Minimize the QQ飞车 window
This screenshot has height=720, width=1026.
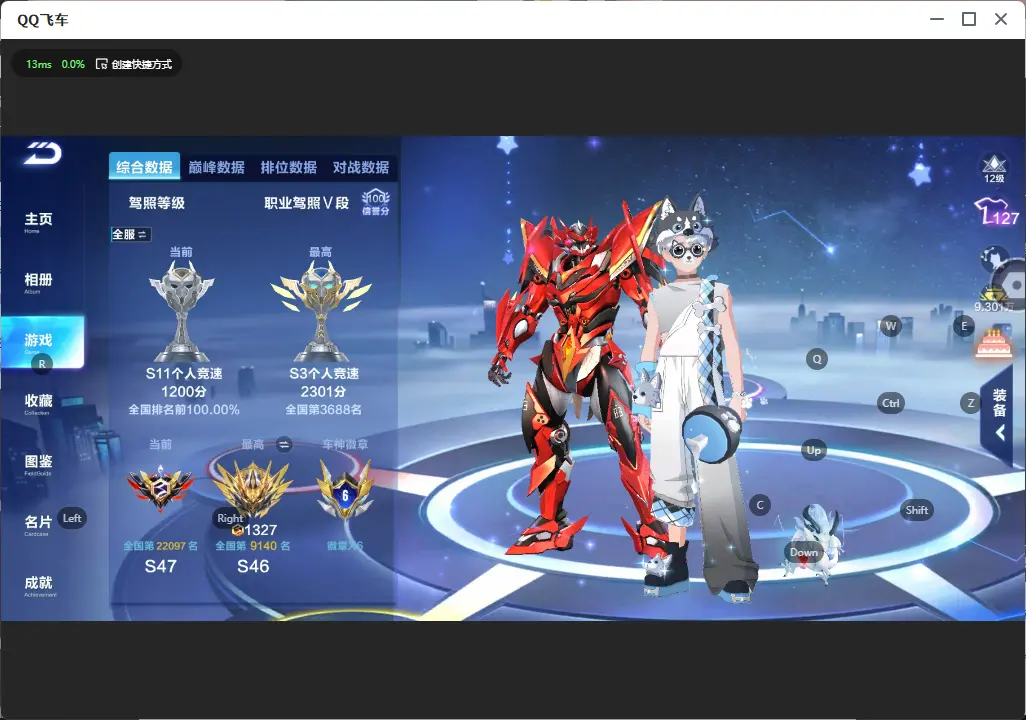(937, 19)
